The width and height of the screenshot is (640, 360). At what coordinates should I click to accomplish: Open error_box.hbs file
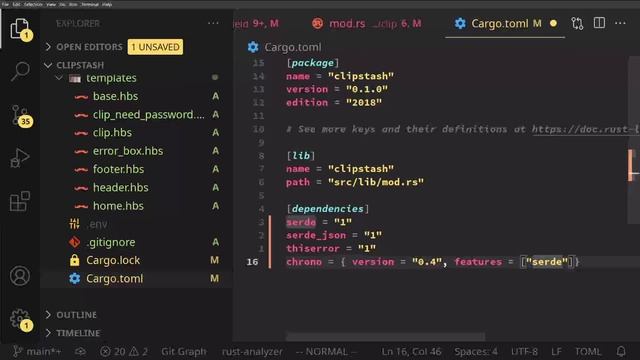point(128,151)
